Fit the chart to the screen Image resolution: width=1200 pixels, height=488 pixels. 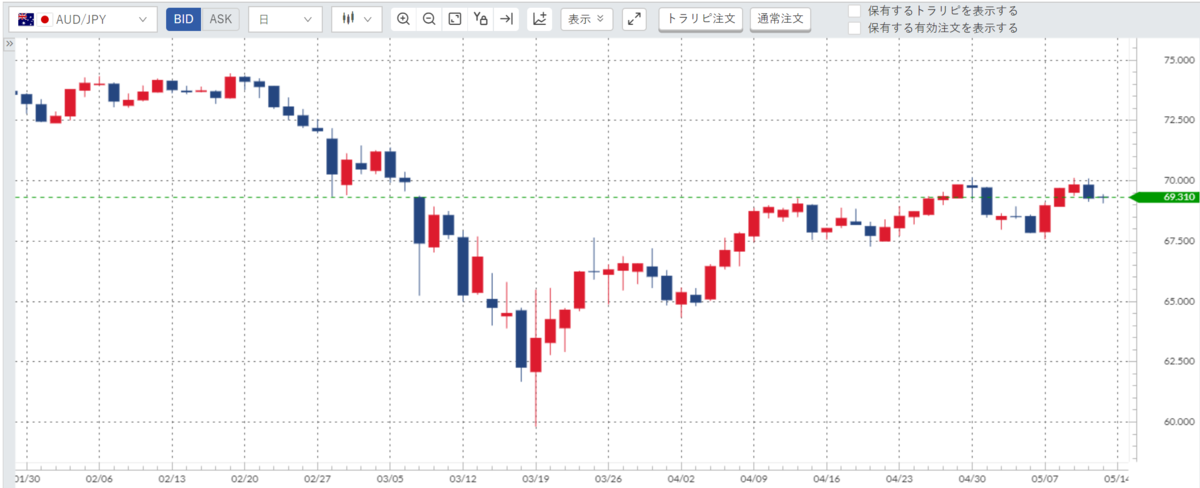pos(455,18)
